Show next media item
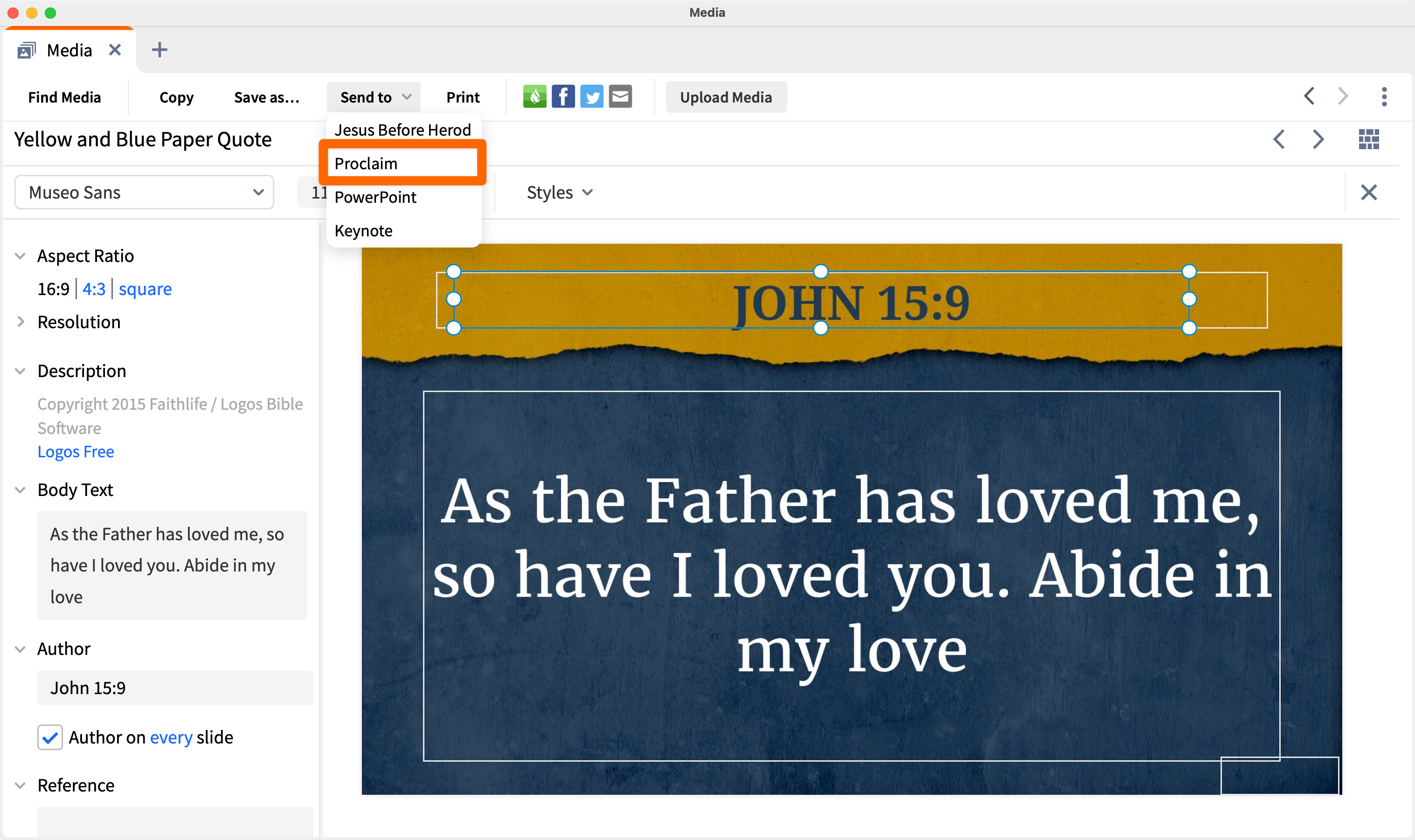 pyautogui.click(x=1318, y=139)
